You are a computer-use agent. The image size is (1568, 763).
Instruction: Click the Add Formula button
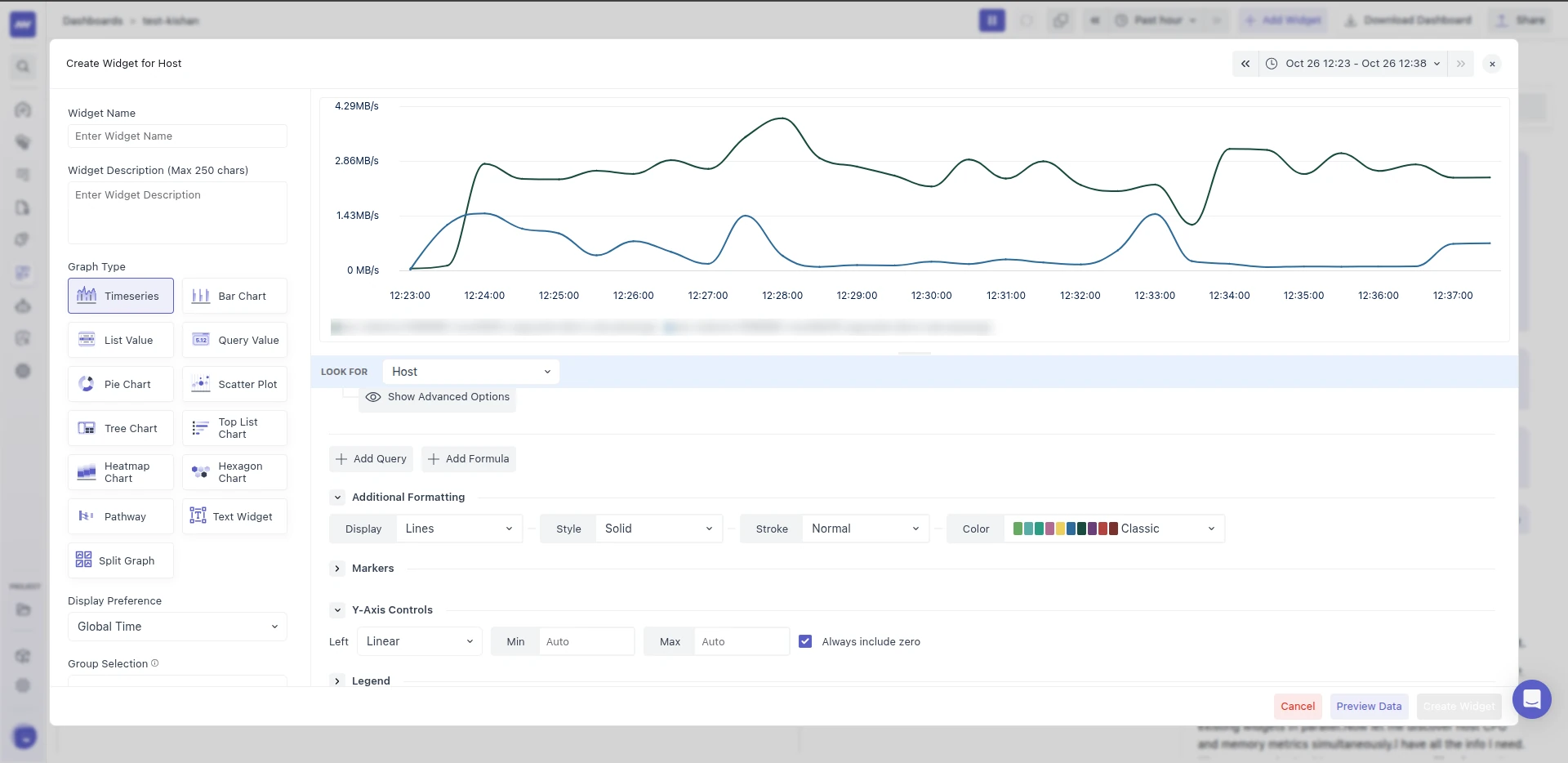pyautogui.click(x=469, y=459)
